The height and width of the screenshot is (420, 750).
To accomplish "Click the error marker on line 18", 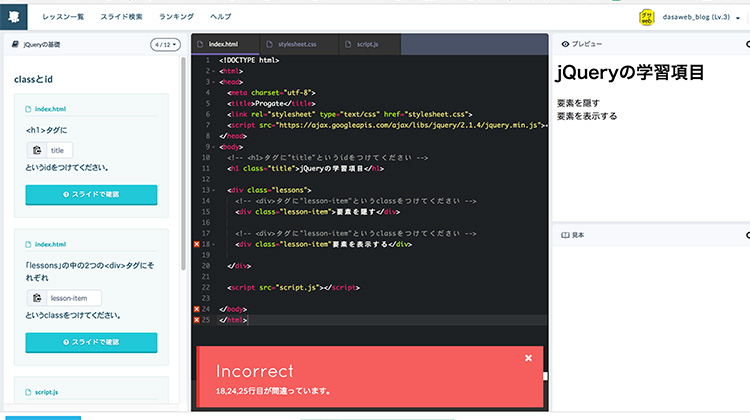I will pos(196,244).
